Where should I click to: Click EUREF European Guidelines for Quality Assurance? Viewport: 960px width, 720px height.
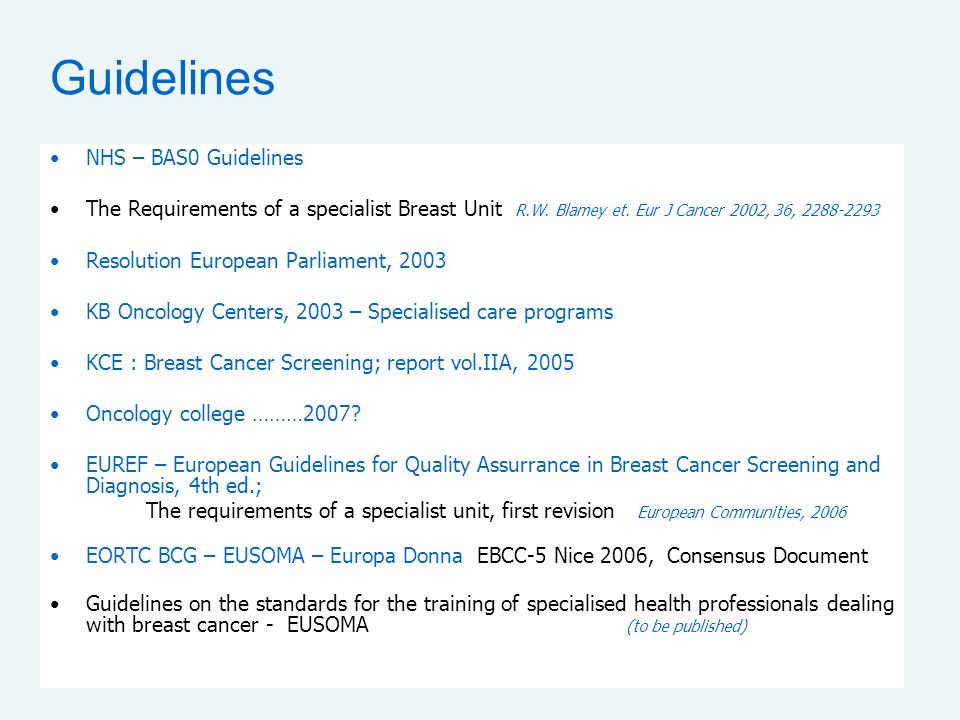(483, 465)
